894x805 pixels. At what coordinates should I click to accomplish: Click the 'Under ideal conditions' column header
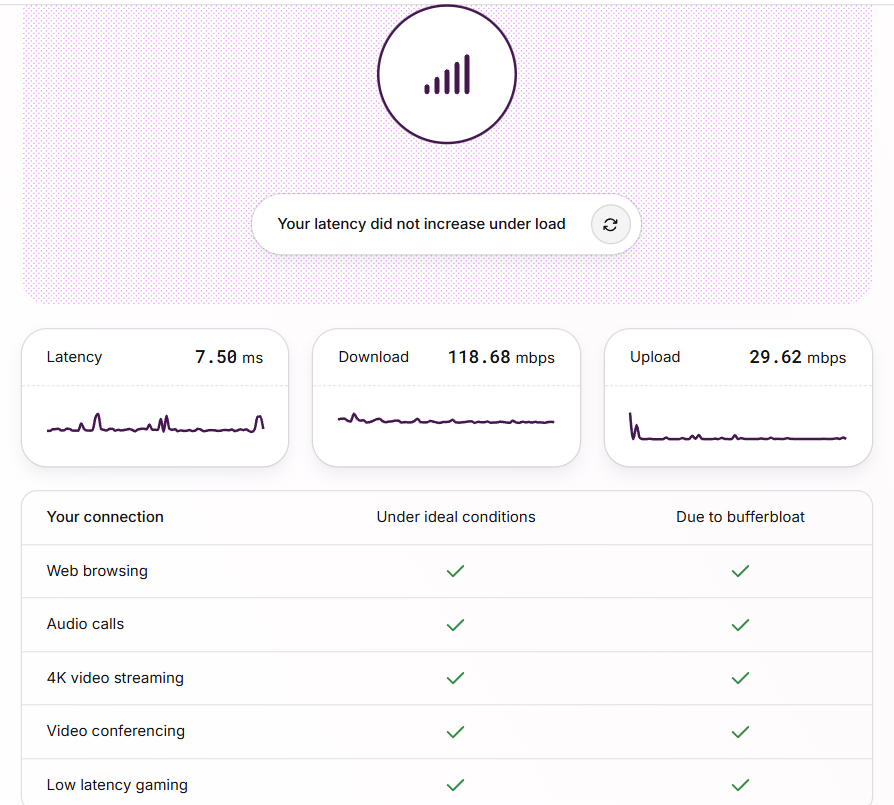click(x=456, y=517)
